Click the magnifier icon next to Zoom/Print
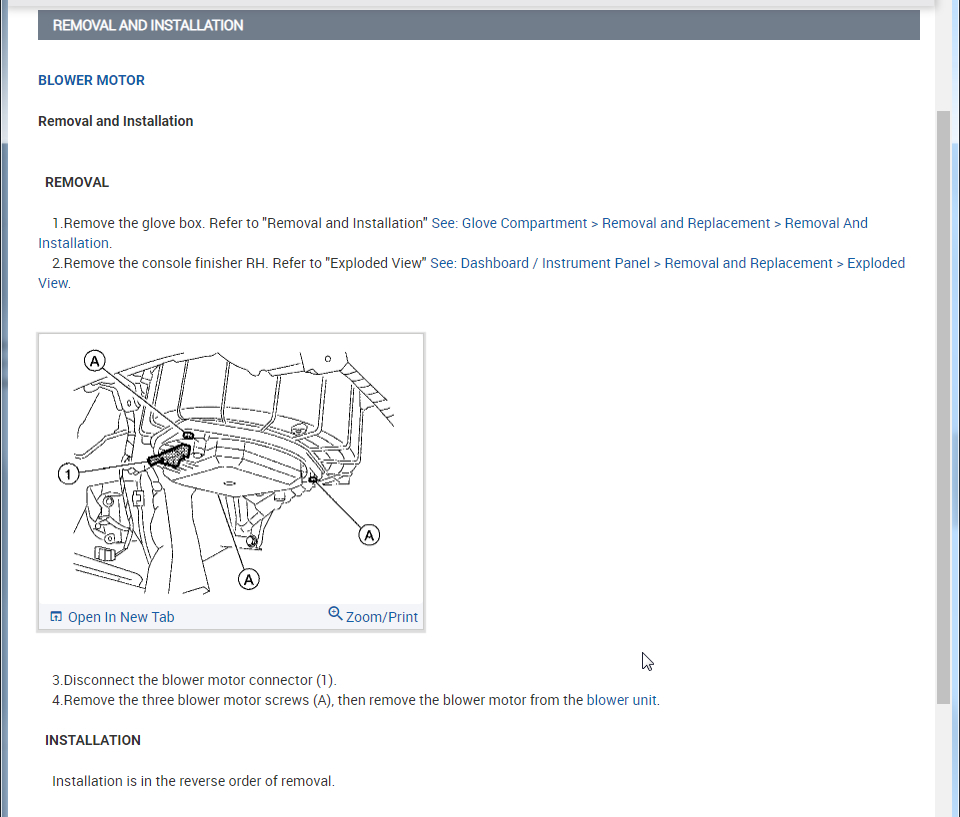The height and width of the screenshot is (817, 960). pos(335,613)
